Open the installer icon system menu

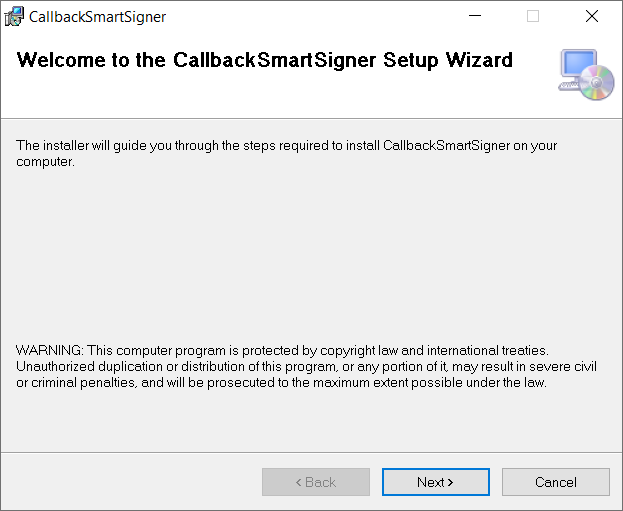click(x=14, y=16)
